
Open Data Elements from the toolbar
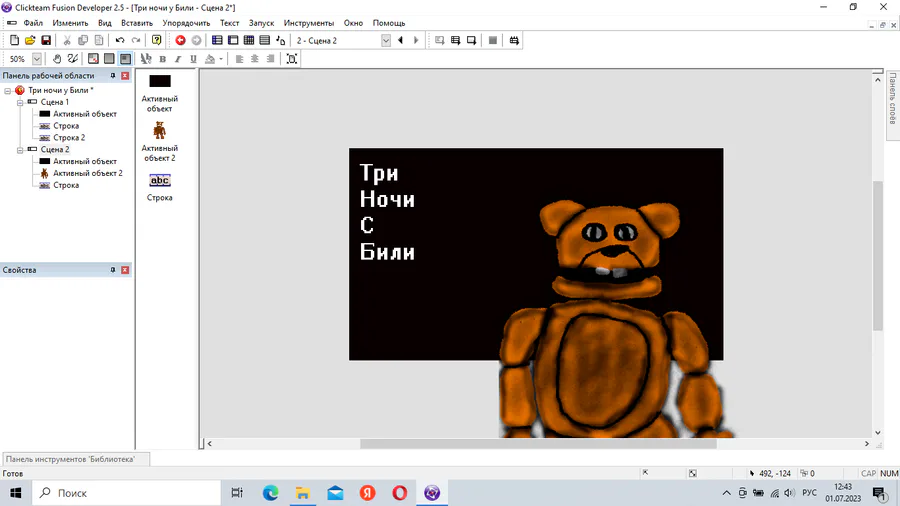[281, 40]
